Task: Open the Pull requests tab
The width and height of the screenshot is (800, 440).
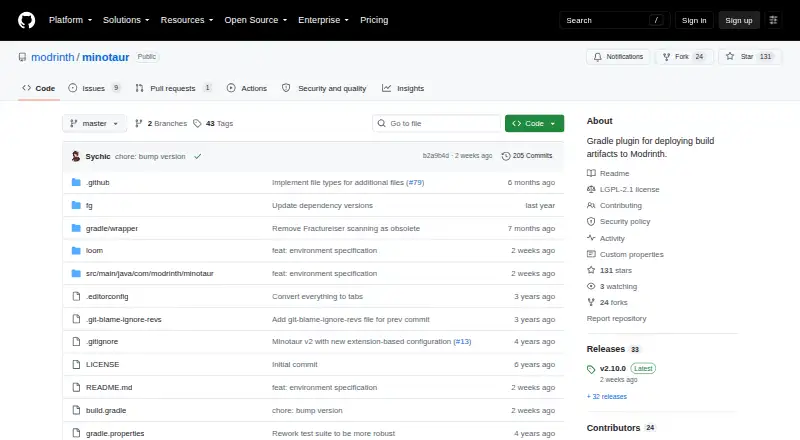Action: pyautogui.click(x=173, y=88)
